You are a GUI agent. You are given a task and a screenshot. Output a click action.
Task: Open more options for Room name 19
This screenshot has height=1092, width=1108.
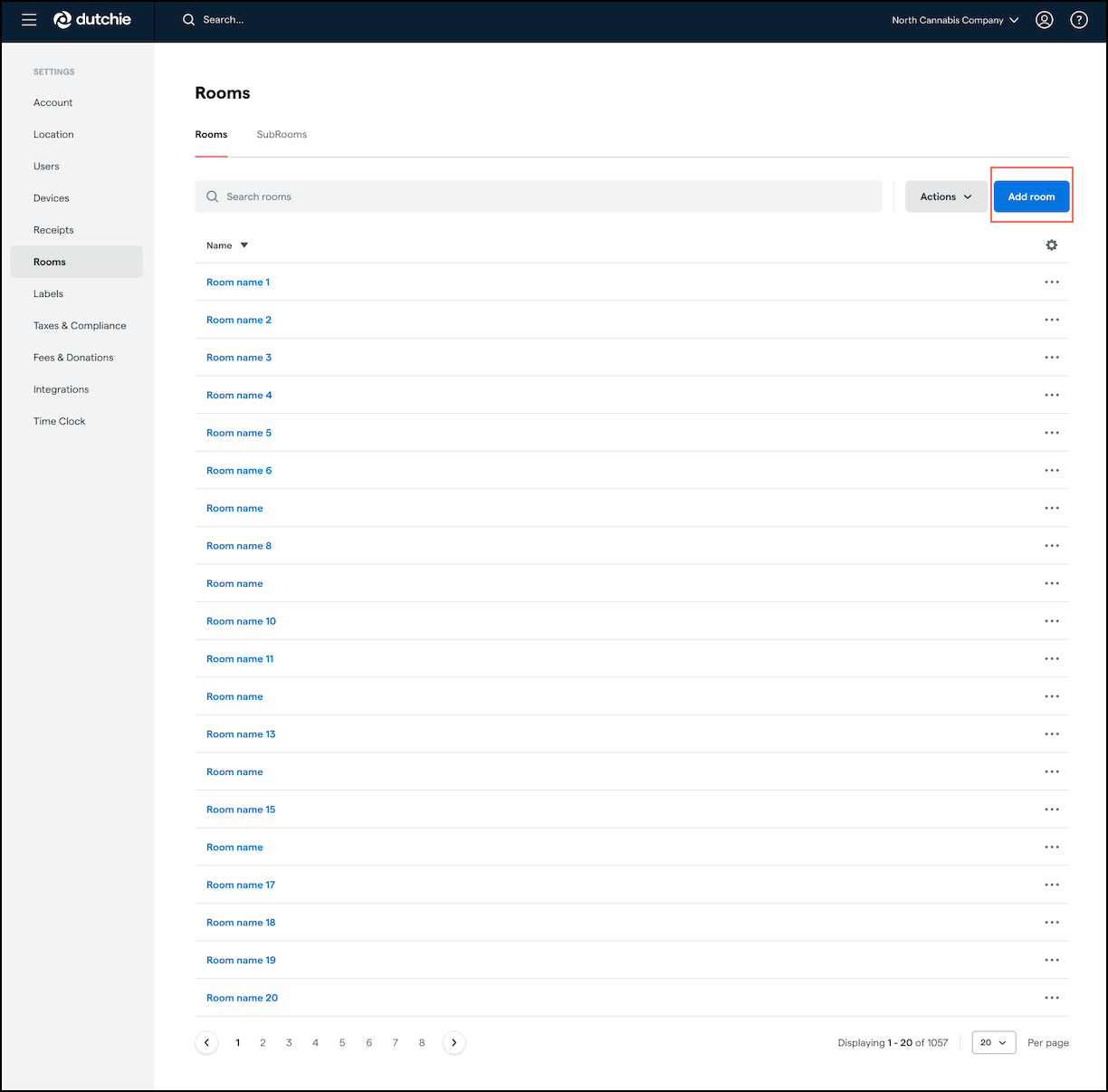click(1052, 960)
